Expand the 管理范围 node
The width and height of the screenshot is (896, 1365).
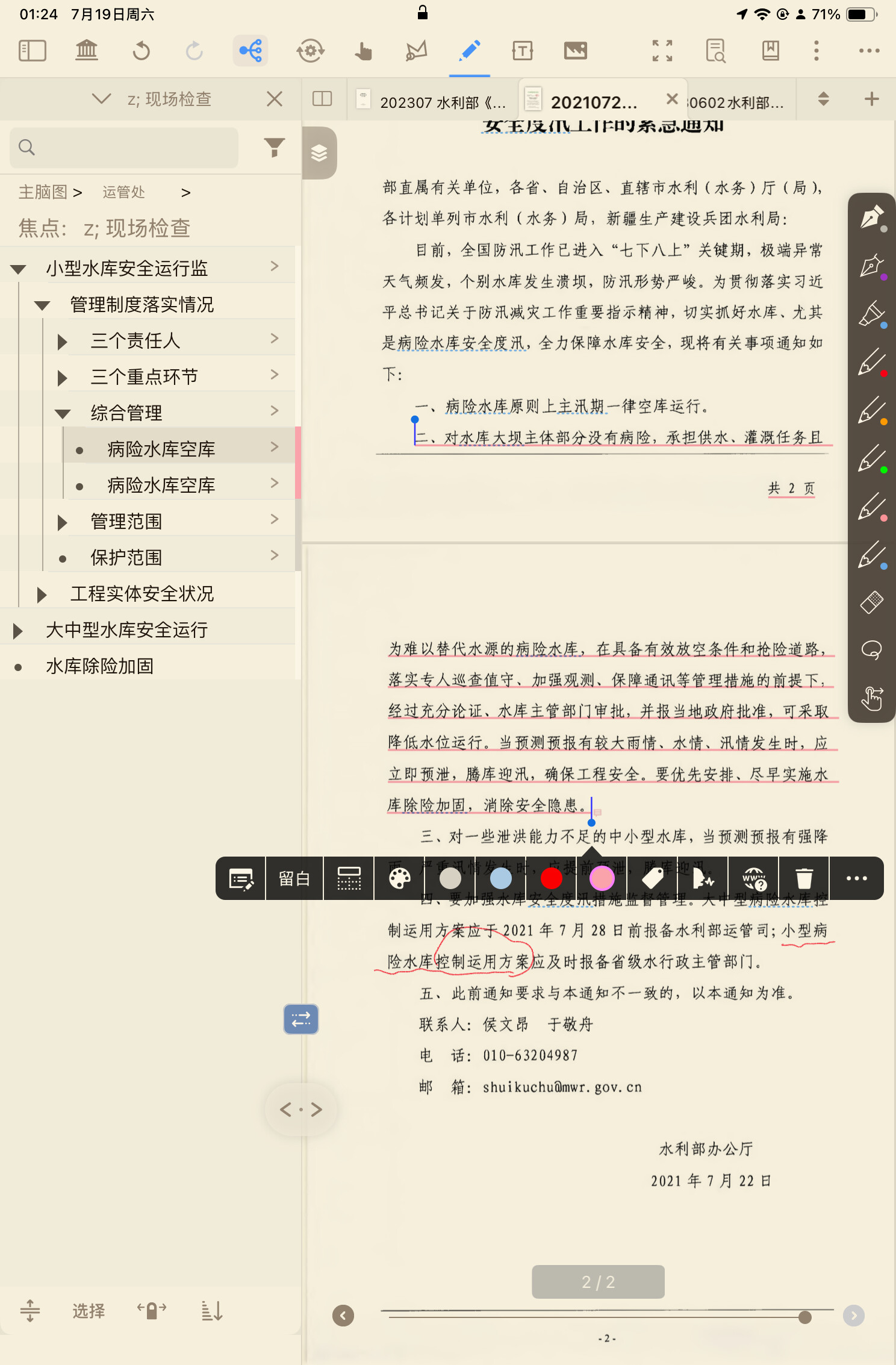click(x=62, y=522)
